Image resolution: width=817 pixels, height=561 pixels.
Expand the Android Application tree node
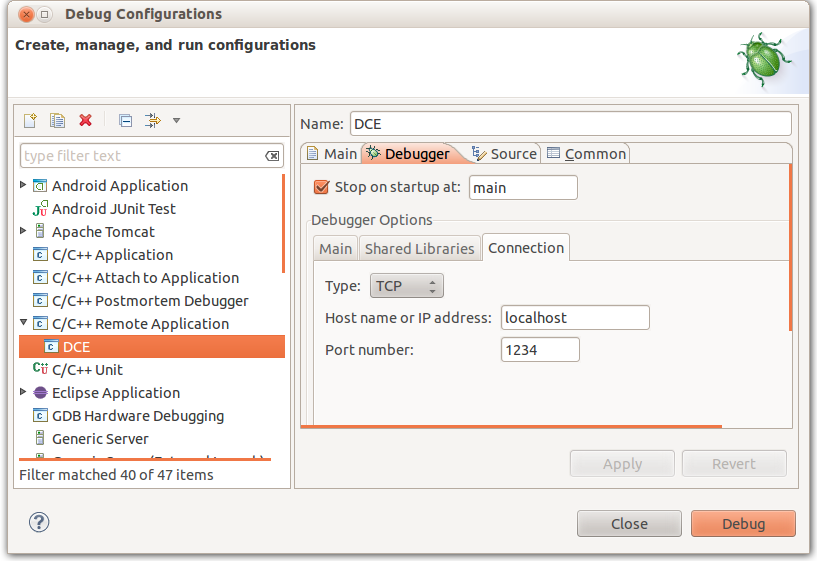(x=23, y=184)
